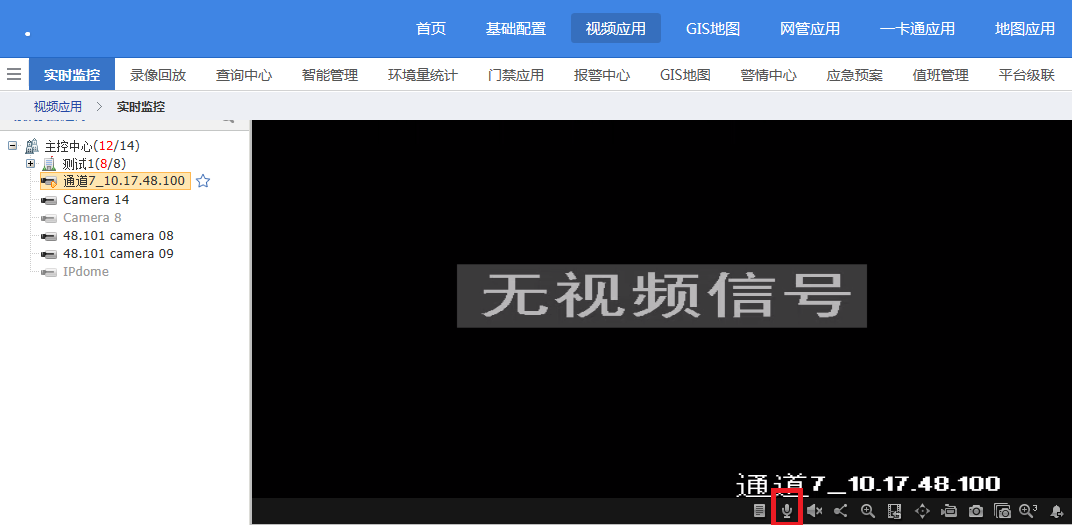
Task: Click 视频应用 breadcrumb link
Action: (x=58, y=106)
